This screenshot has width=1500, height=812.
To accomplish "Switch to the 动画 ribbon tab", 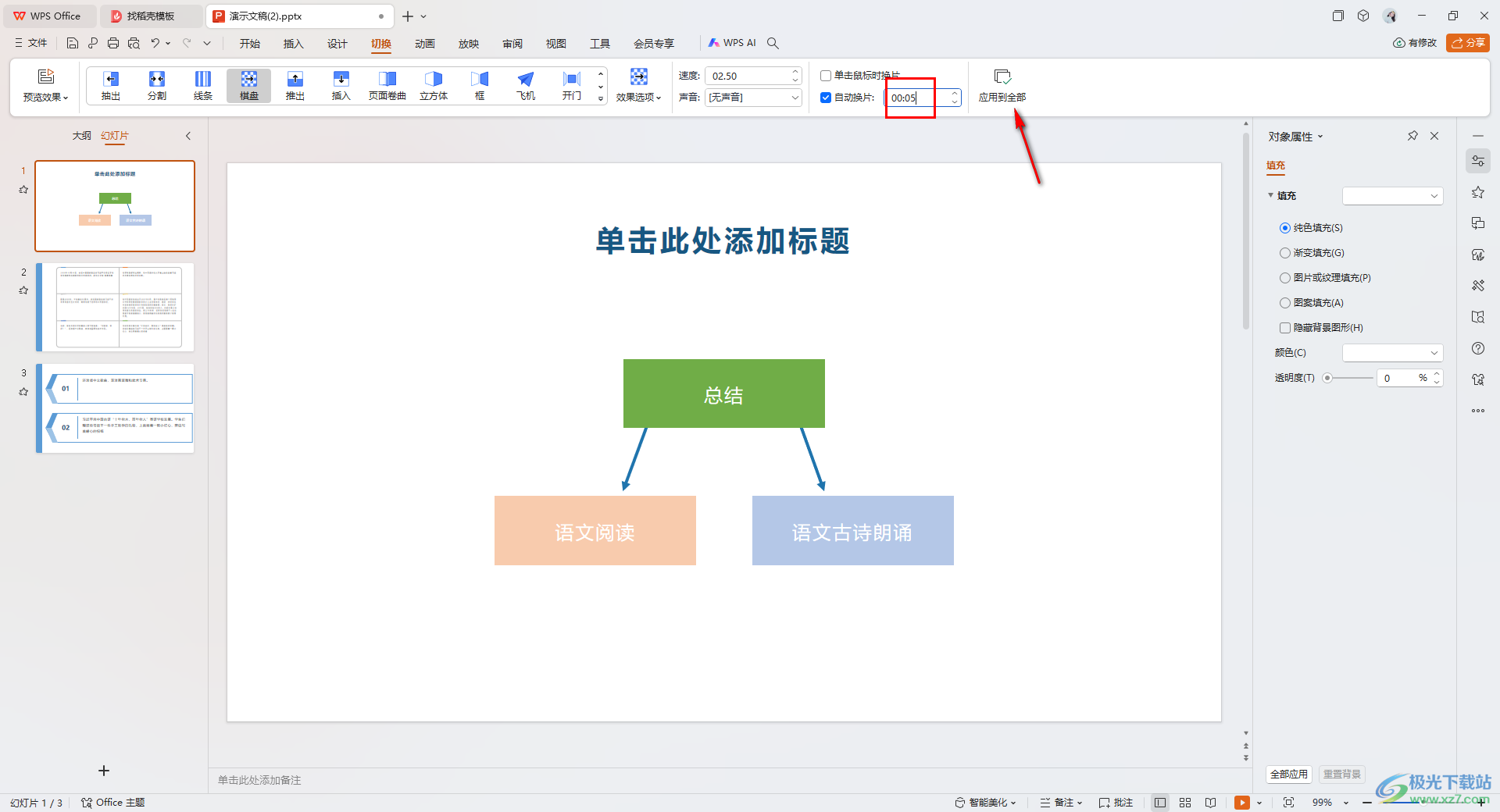I will click(x=425, y=43).
